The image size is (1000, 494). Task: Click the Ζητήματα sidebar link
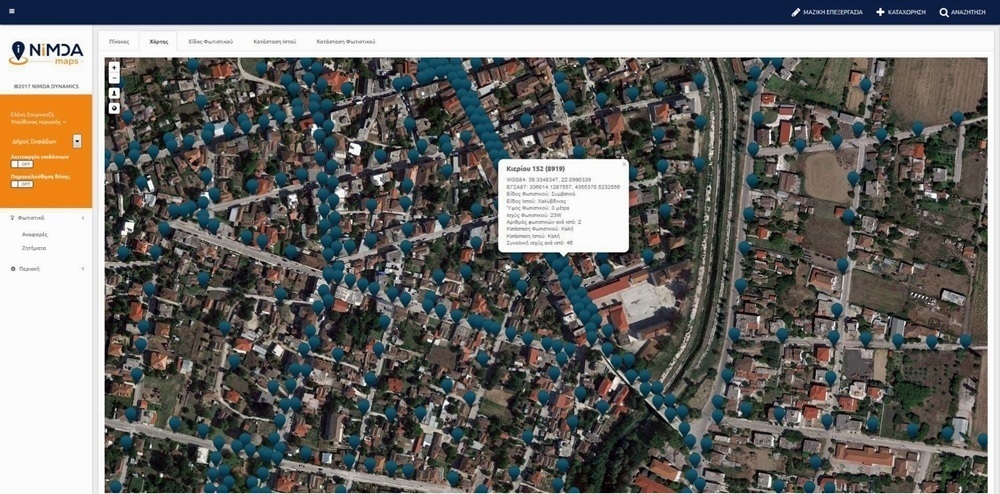point(34,248)
